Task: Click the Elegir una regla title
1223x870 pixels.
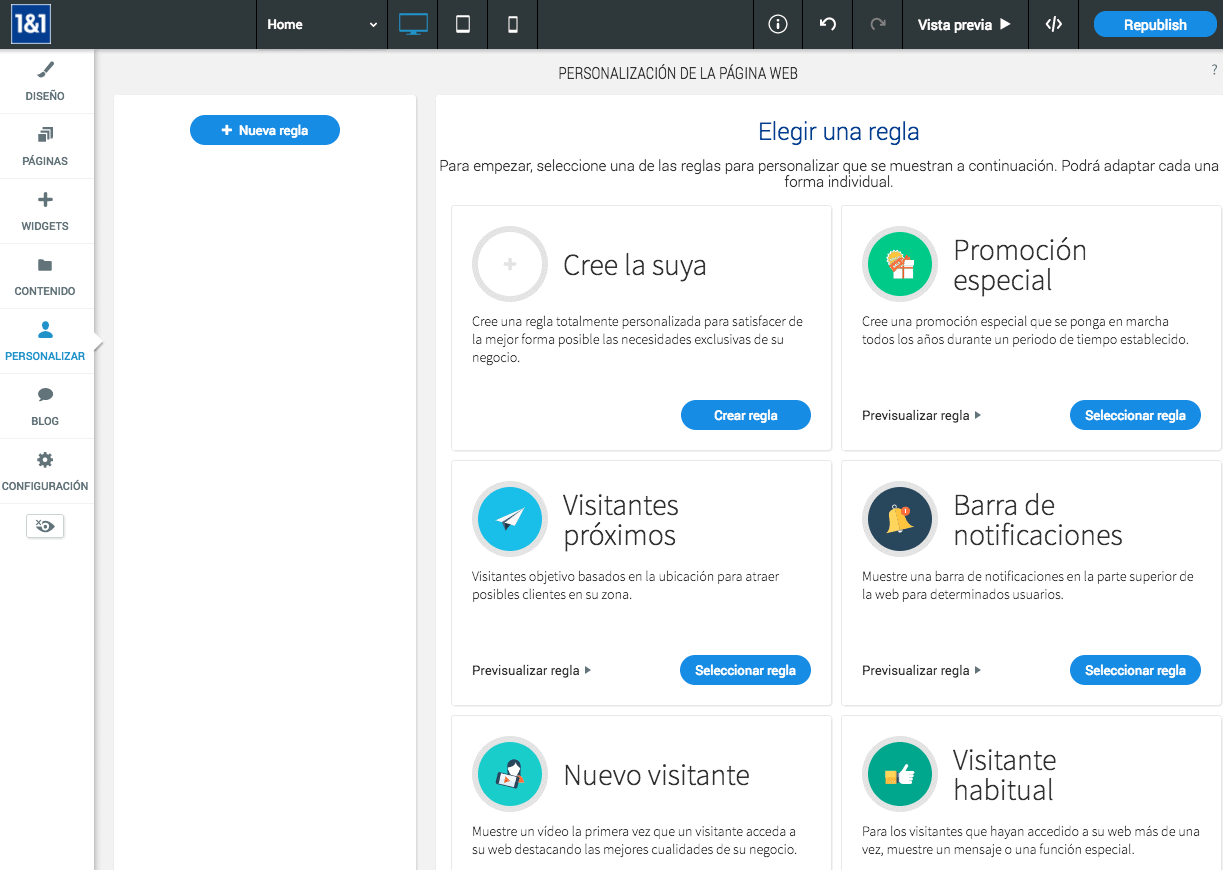Action: tap(839, 131)
